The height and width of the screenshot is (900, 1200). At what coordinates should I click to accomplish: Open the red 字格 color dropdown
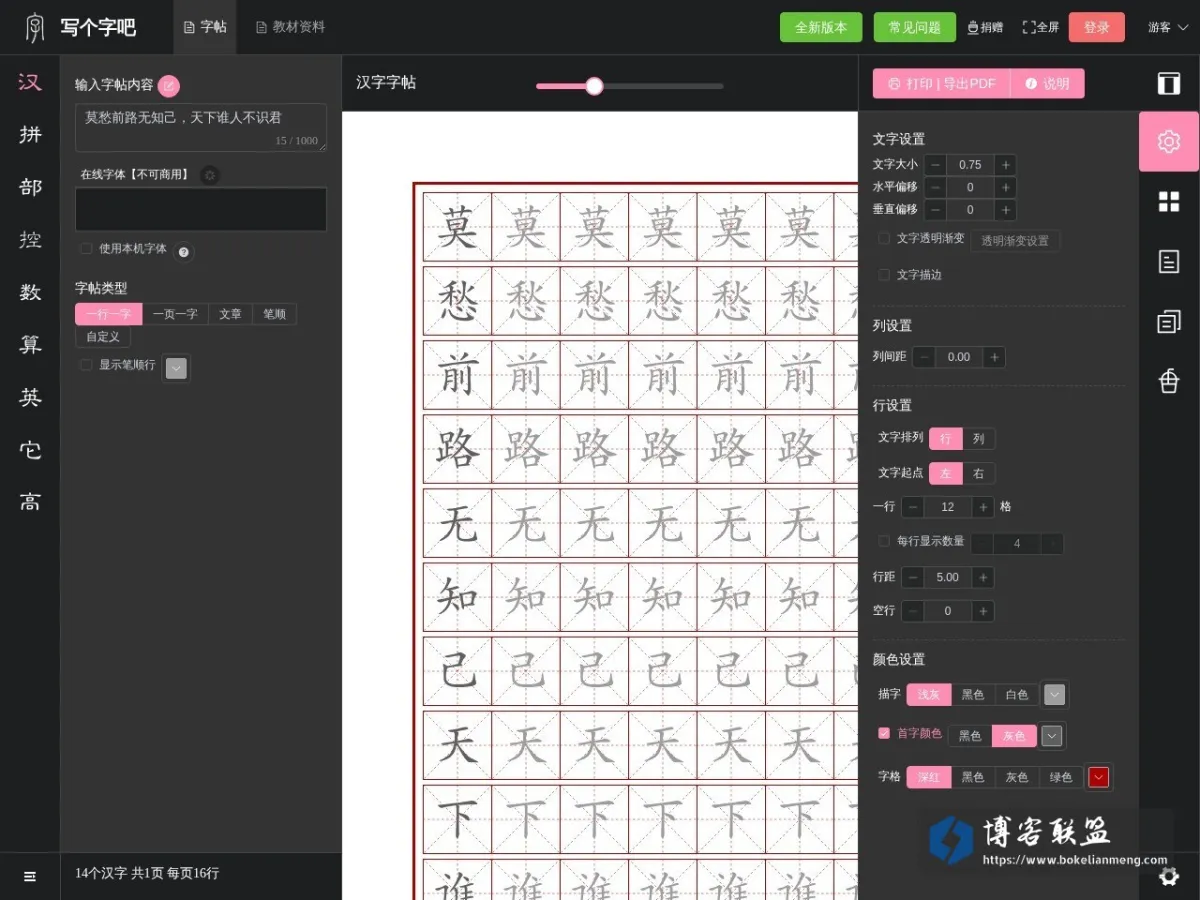click(x=1098, y=777)
